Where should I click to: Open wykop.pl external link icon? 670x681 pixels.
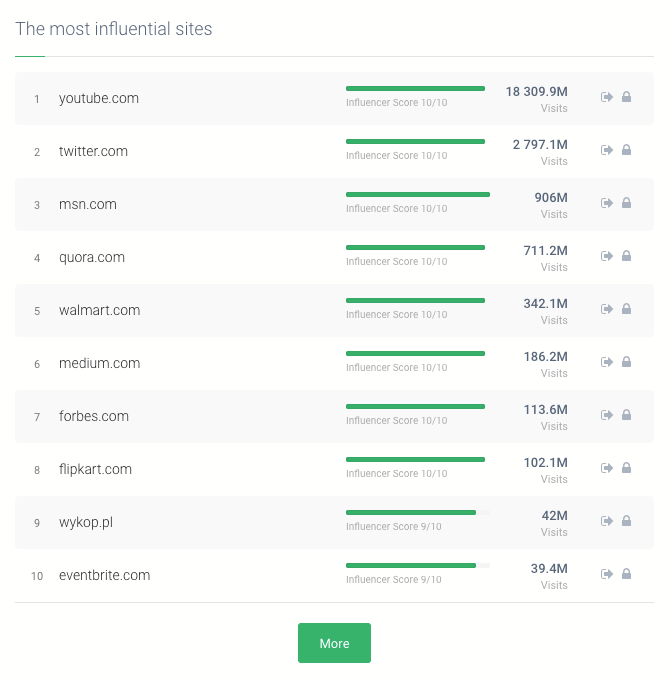(x=607, y=521)
